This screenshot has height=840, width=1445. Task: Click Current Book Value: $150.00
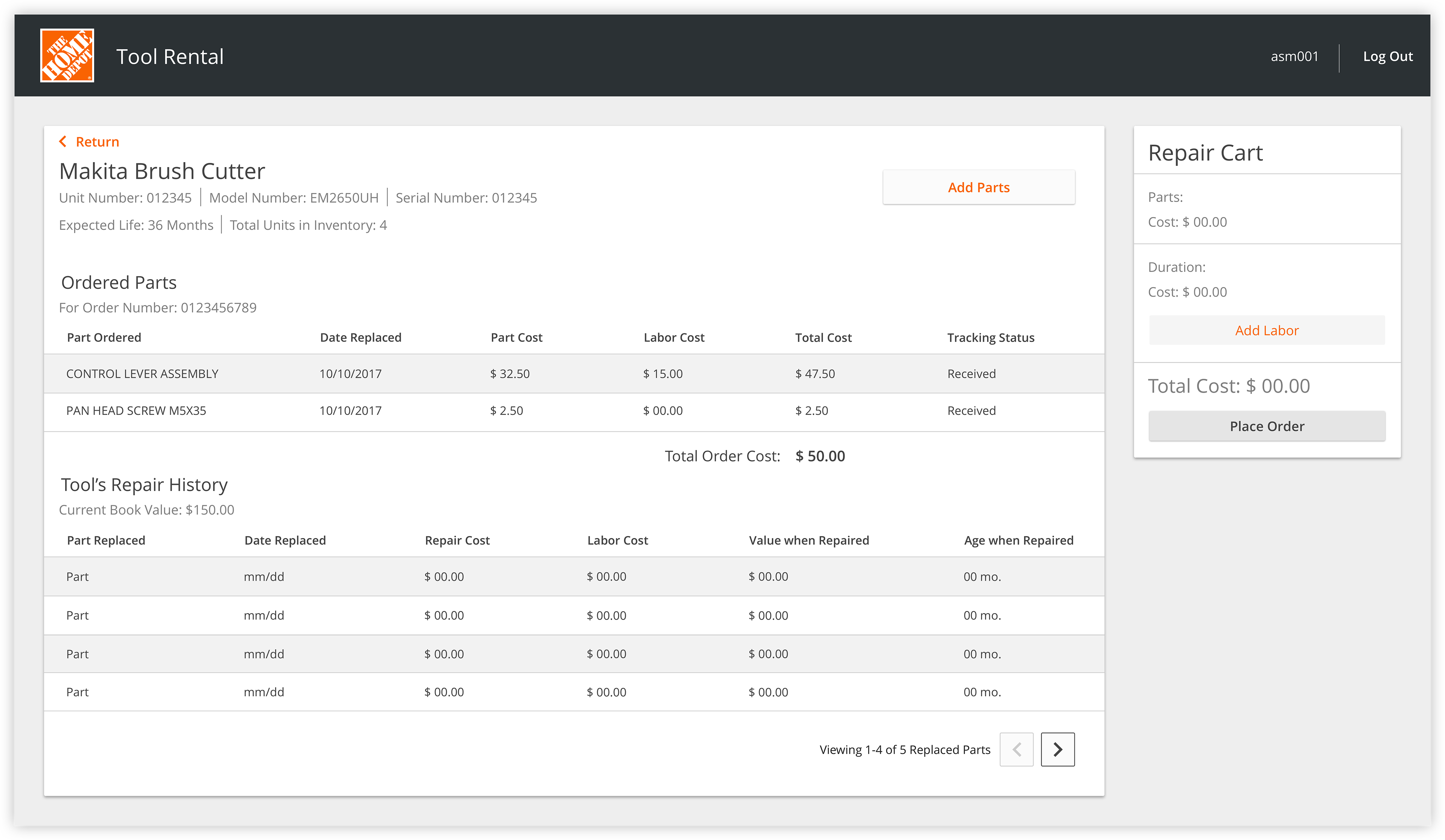[x=147, y=510]
